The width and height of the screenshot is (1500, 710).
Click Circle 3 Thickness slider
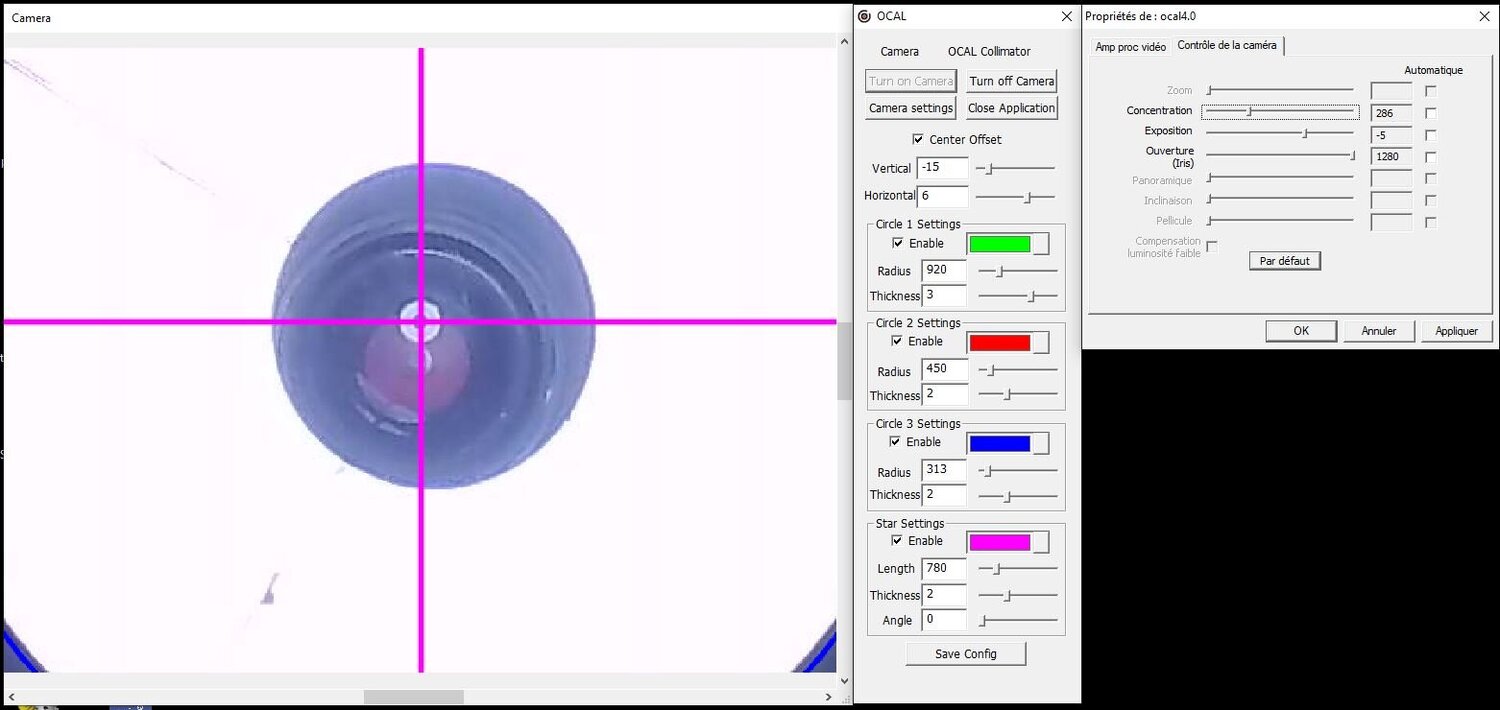(x=1017, y=496)
